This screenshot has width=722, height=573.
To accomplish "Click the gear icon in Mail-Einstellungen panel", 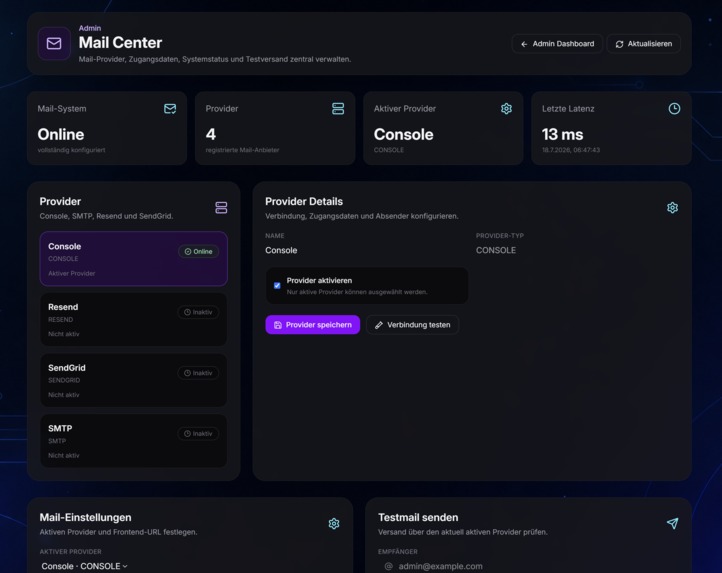I will [334, 524].
